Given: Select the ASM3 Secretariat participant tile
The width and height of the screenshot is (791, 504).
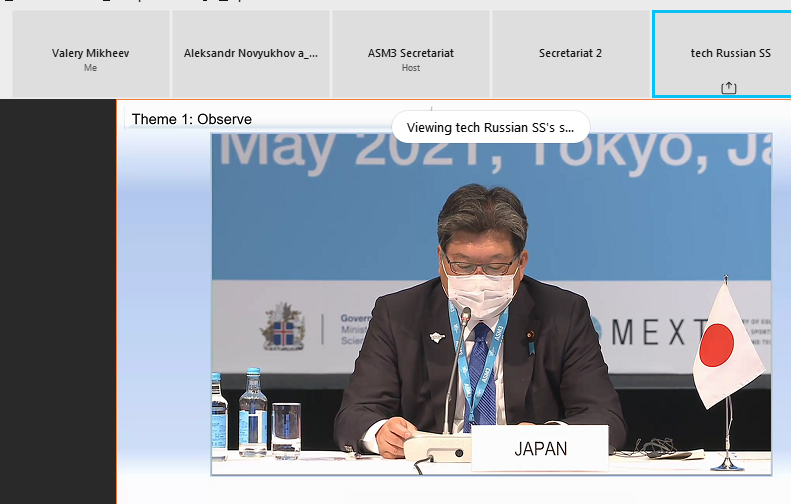Looking at the screenshot, I should click(x=411, y=53).
